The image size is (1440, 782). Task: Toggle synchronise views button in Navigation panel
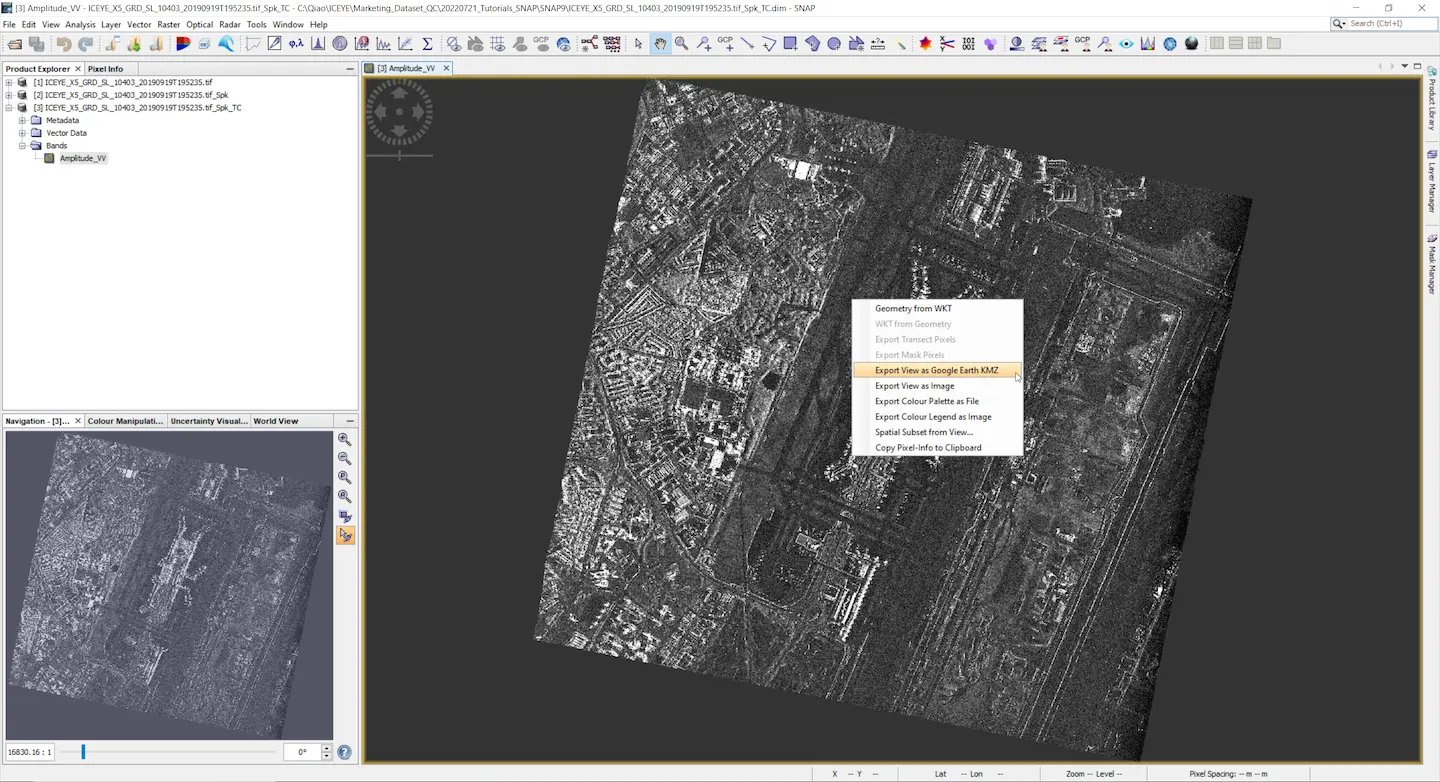pos(345,516)
